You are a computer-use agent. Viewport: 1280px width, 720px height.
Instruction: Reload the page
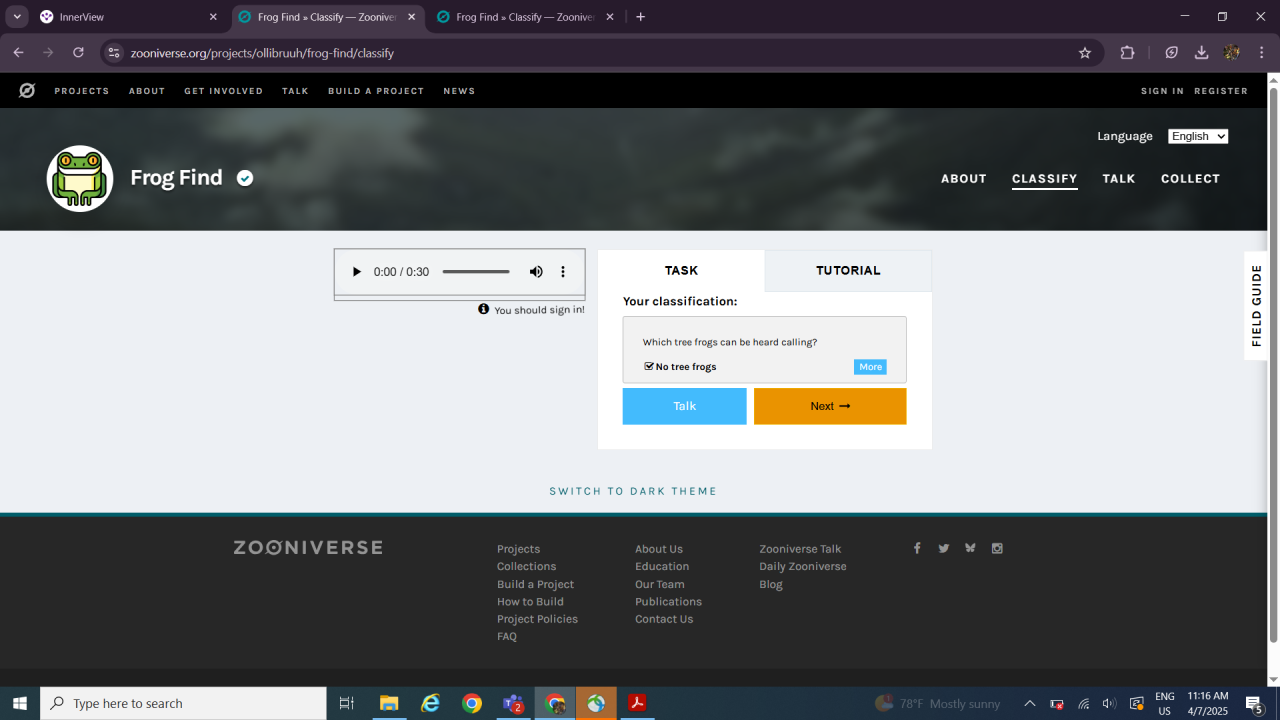(79, 53)
